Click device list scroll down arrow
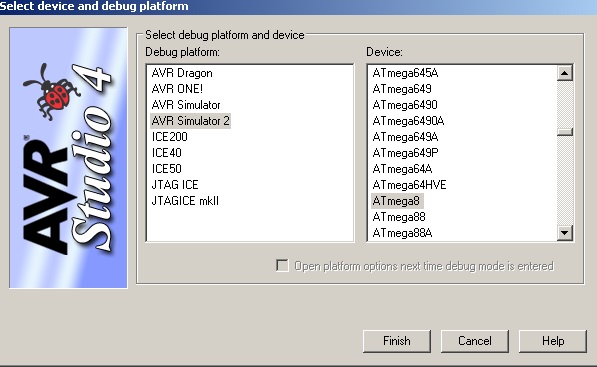597x367 pixels. (565, 232)
